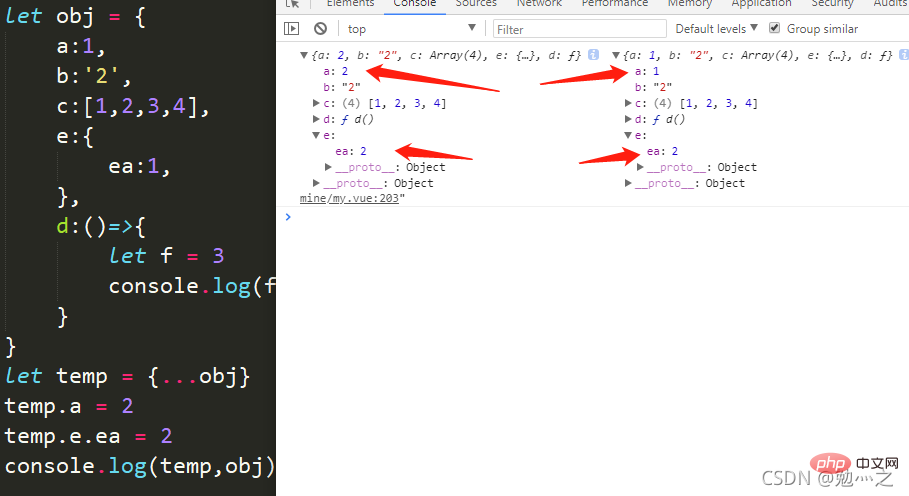Image resolution: width=909 pixels, height=496 pixels.
Task: Open the Memory tab
Action: pos(689,3)
